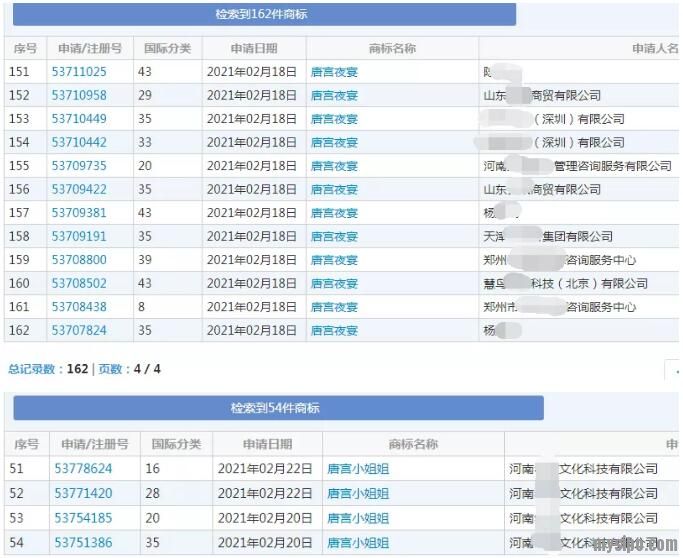Select the last record 53707824

click(x=79, y=330)
